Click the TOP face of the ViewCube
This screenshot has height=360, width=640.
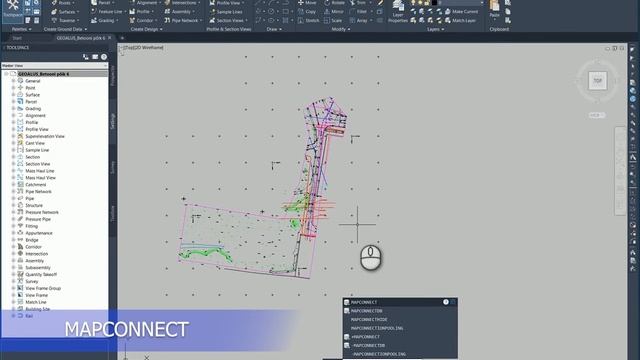pos(598,80)
